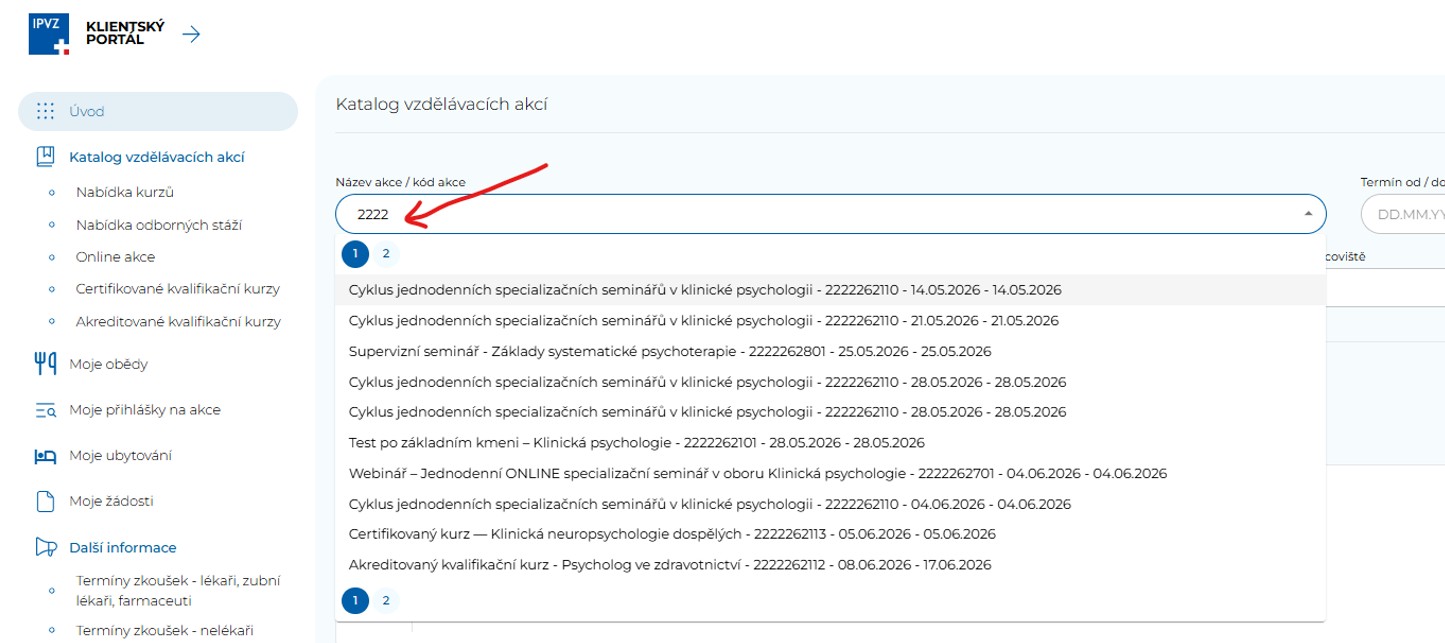The image size is (1445, 643).
Task: Open Online akce link
Action: 115,257
